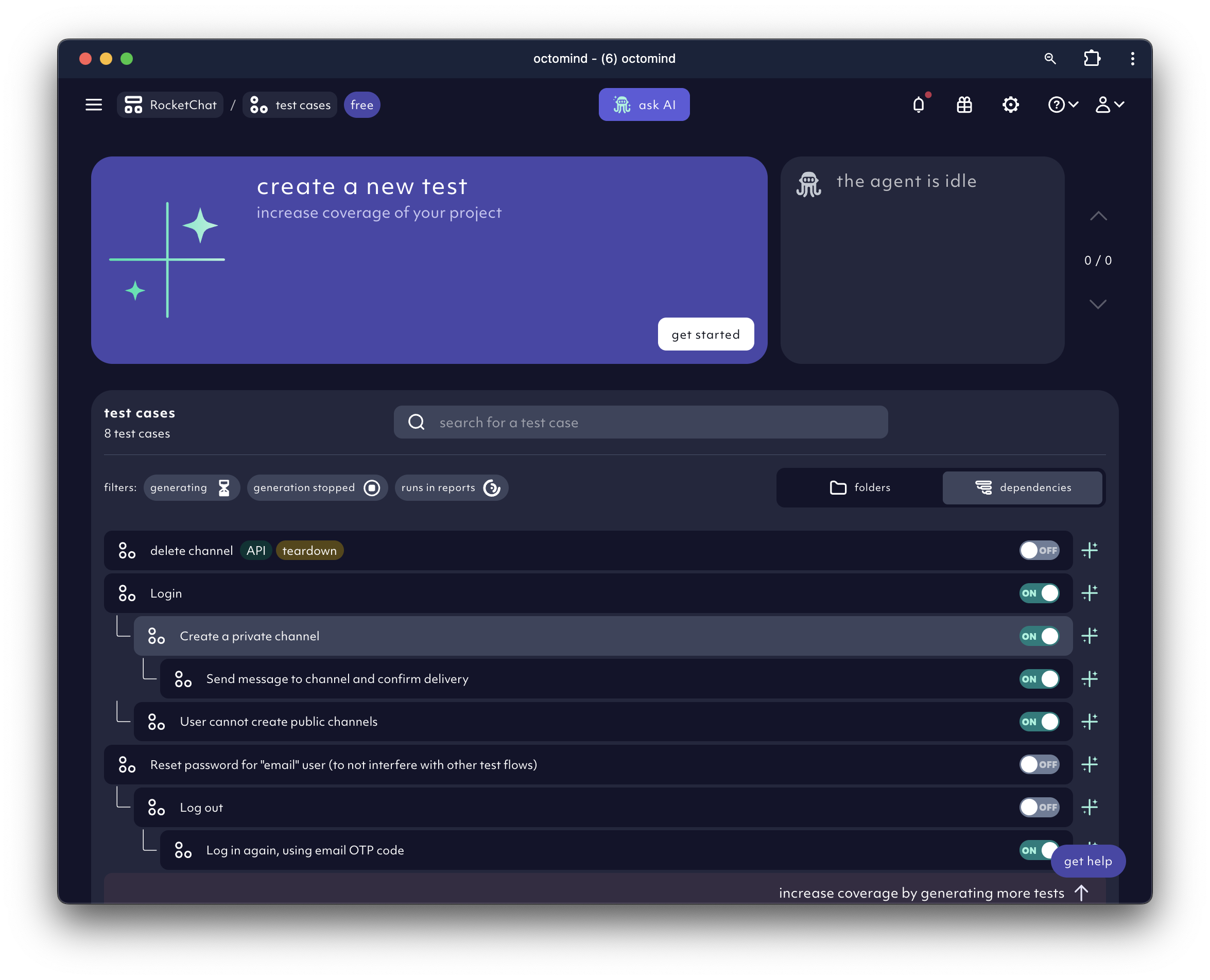Click the 0 / 0 agent counter
The image size is (1210, 980).
(x=1098, y=260)
